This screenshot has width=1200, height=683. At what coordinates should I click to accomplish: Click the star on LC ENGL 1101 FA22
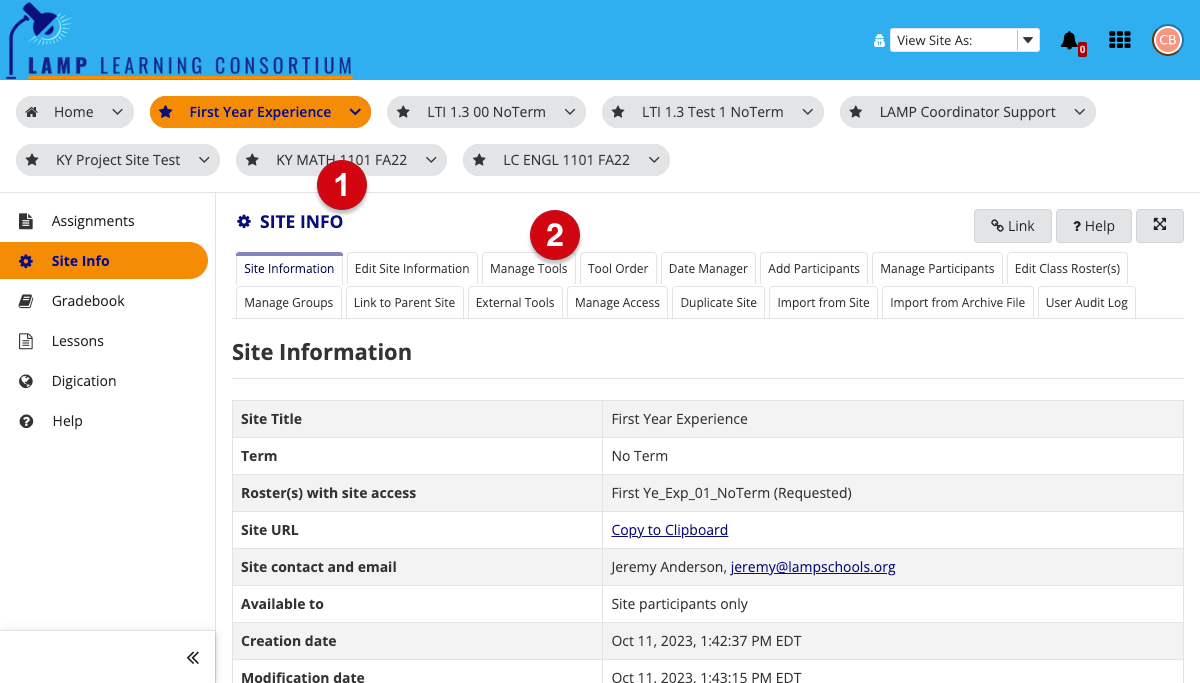pyautogui.click(x=479, y=160)
